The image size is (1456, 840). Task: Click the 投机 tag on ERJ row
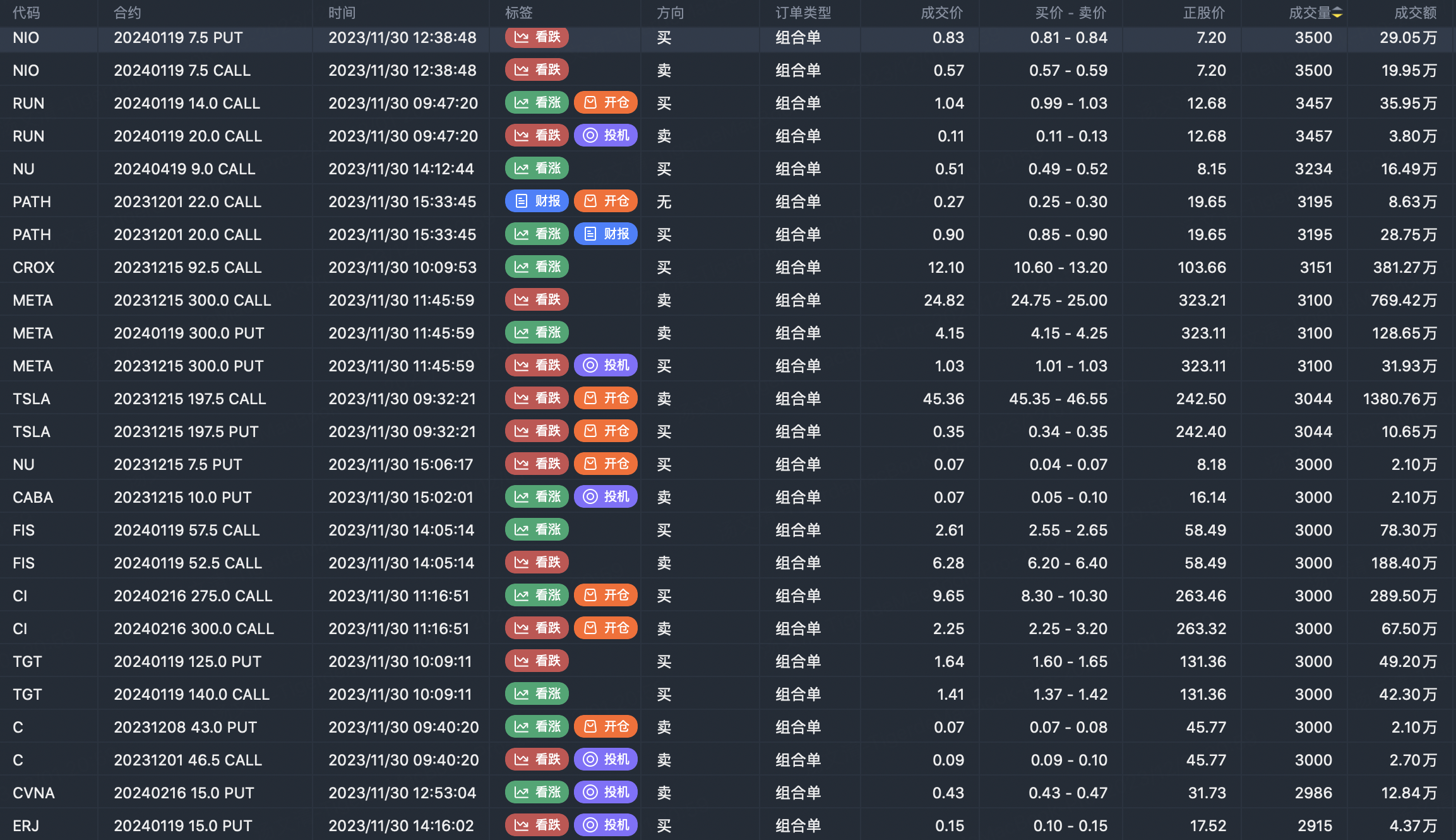[606, 825]
